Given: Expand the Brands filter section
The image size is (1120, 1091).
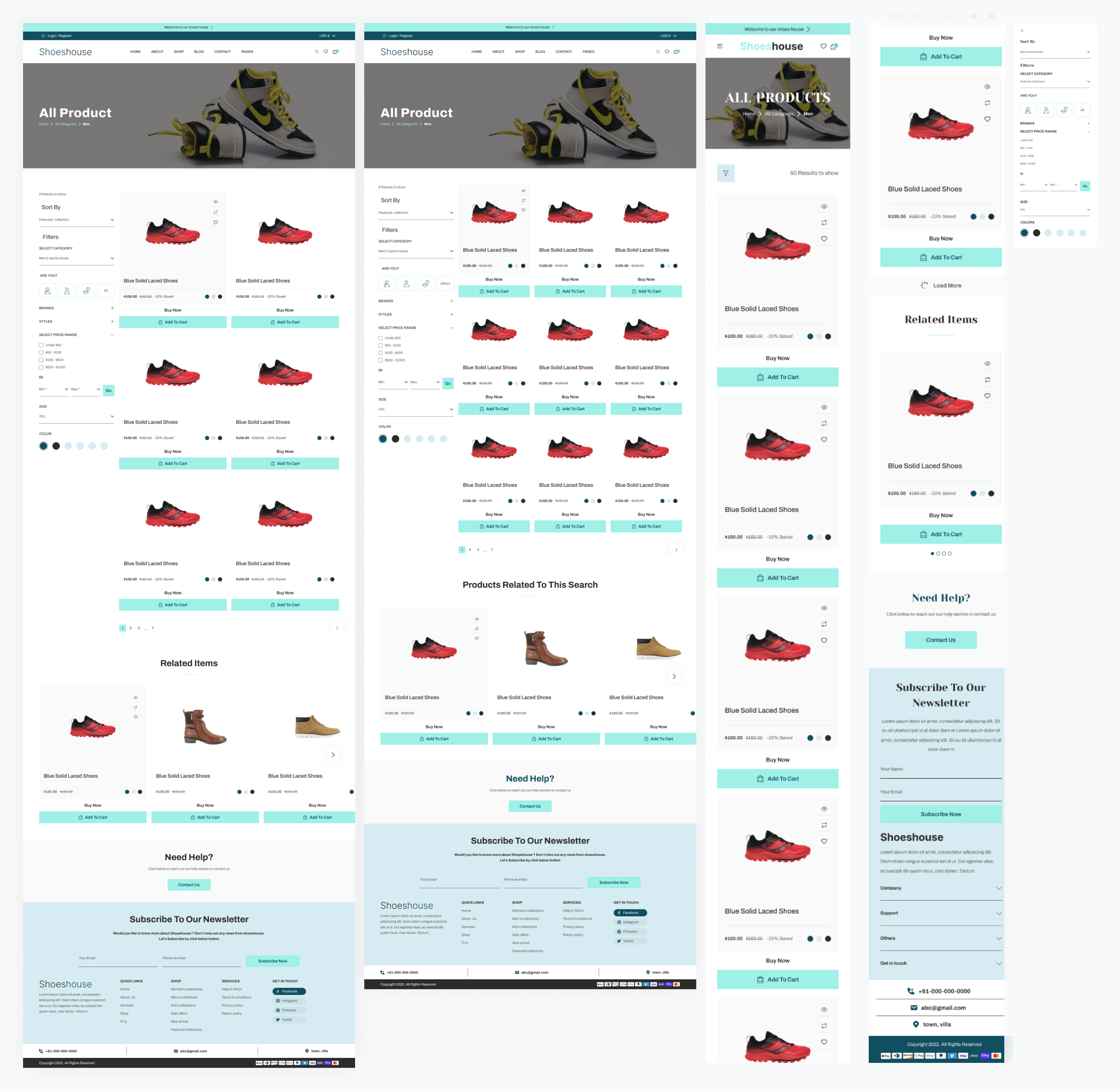Looking at the screenshot, I should click(x=112, y=308).
